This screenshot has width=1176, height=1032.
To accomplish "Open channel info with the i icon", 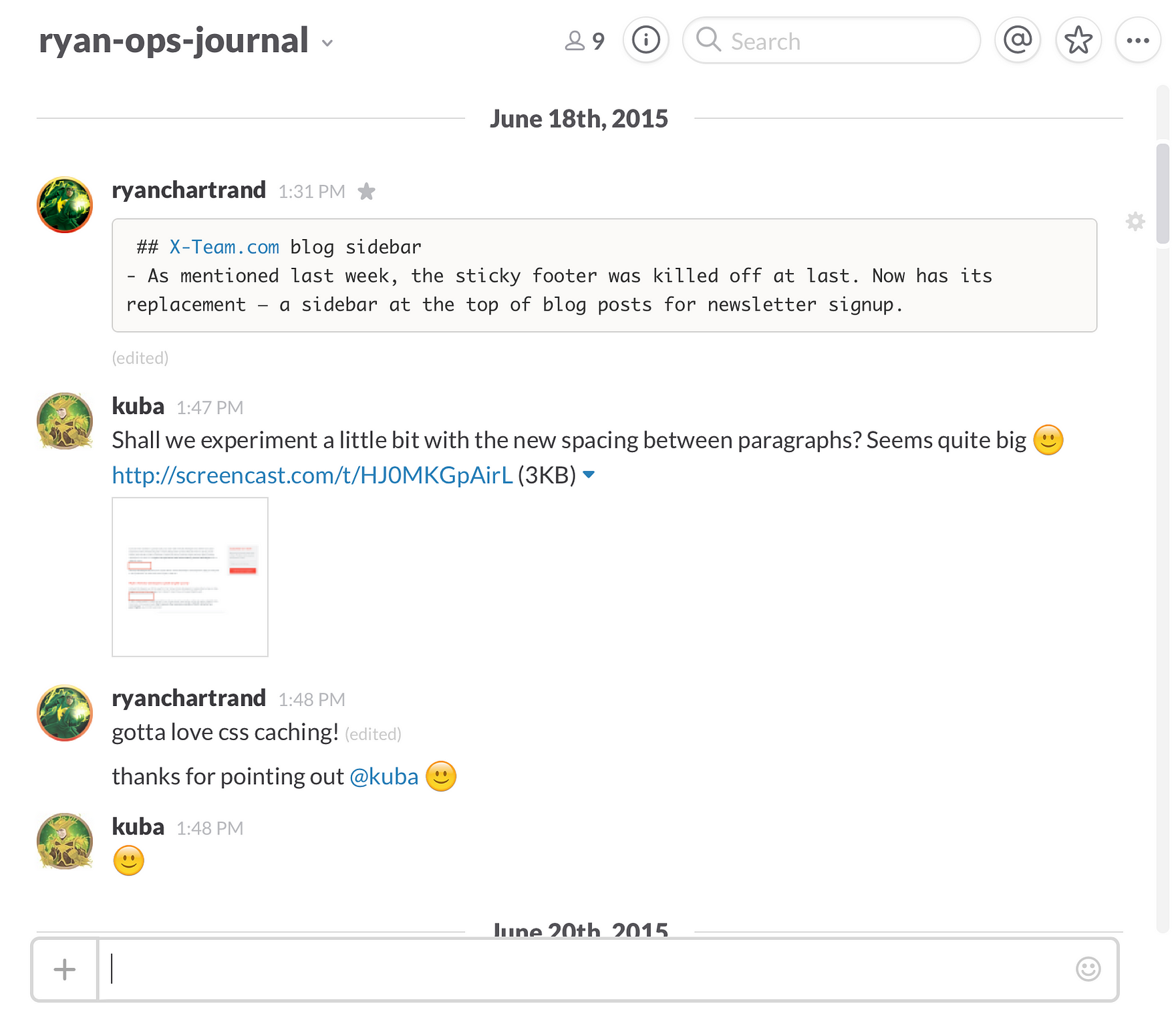I will (645, 41).
